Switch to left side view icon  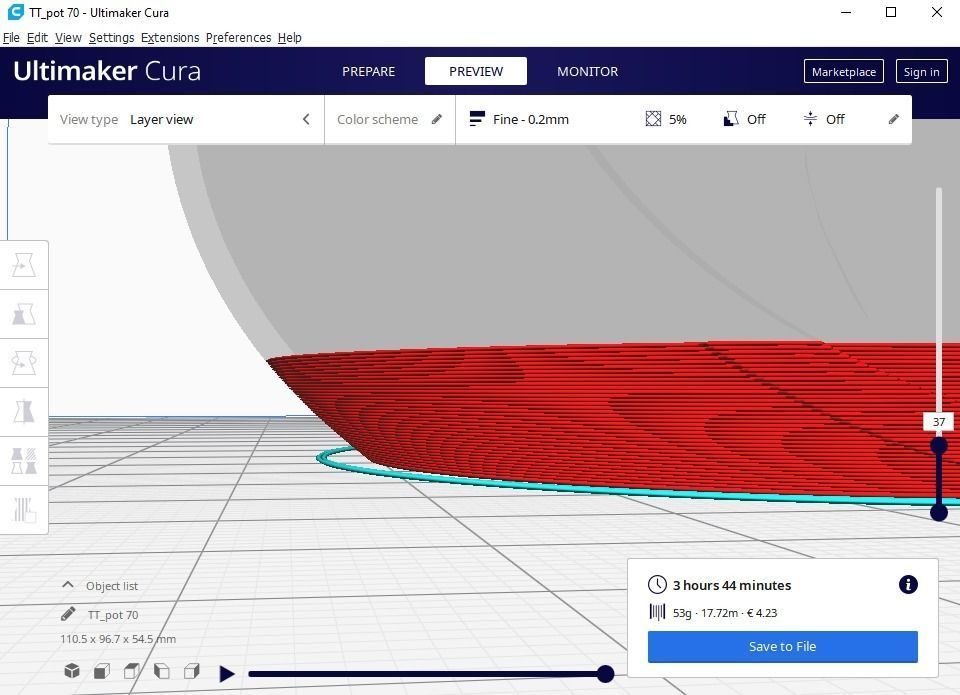[162, 671]
